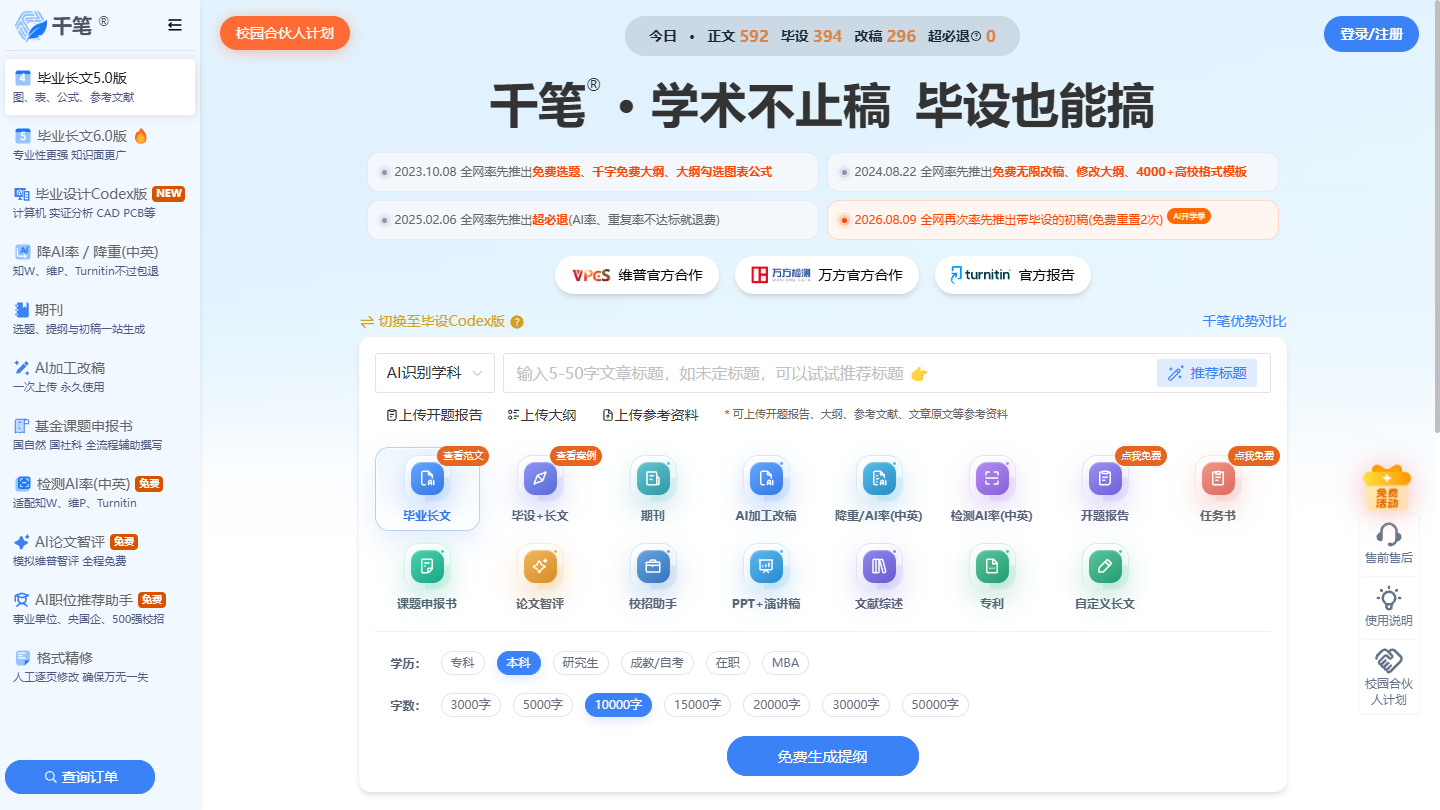Click the 登录/注册 button
1440x810 pixels.
click(1371, 34)
